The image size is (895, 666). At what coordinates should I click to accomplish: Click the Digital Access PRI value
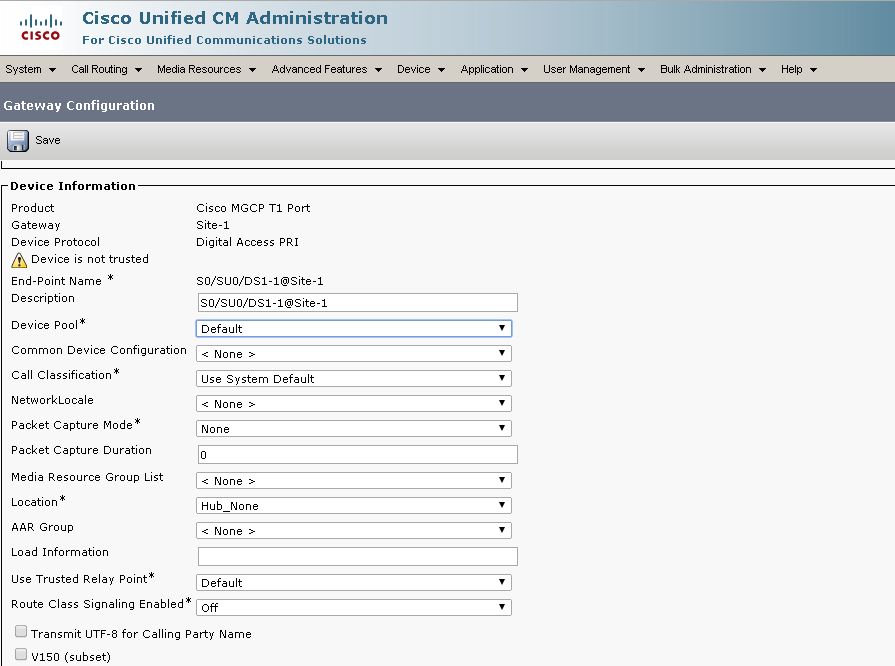[247, 242]
